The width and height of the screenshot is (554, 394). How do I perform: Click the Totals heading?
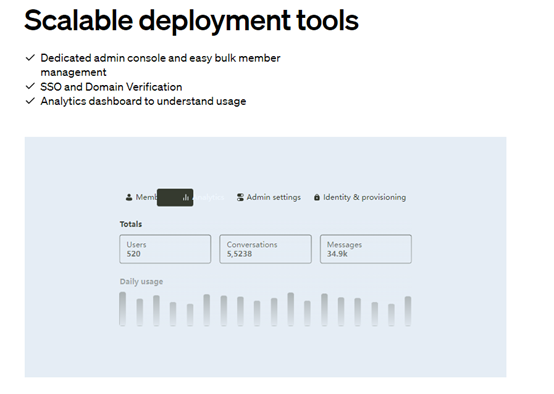click(131, 224)
